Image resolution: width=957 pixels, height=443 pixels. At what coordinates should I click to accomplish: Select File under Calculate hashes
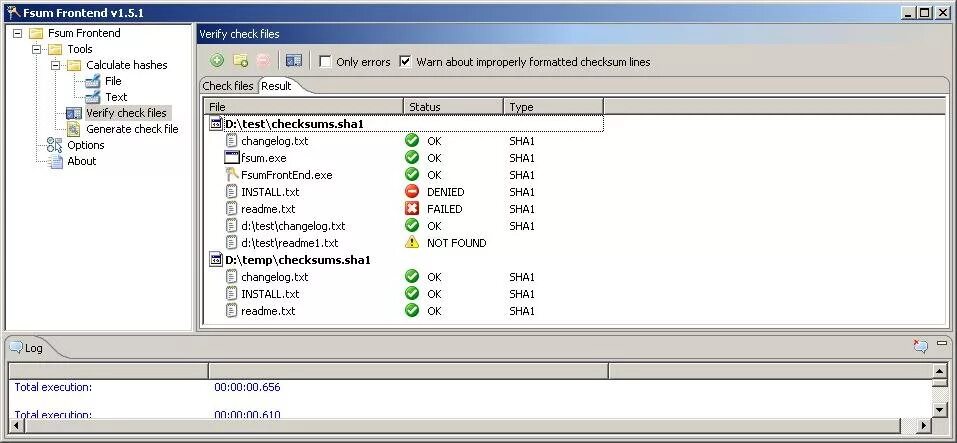pos(113,81)
